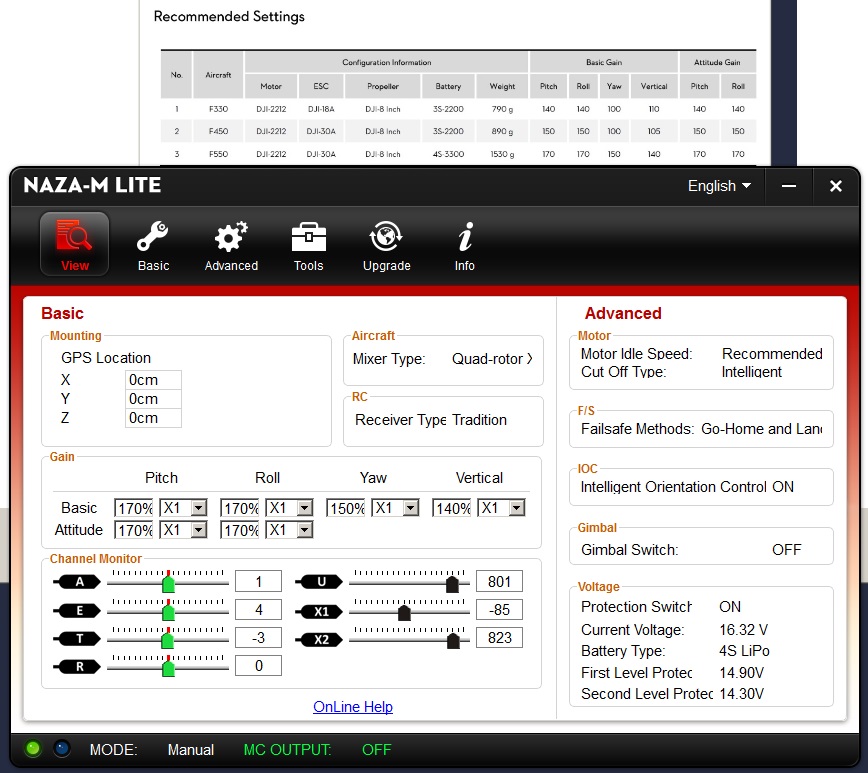Viewport: 868px width, 773px height.
Task: Click the channel R value 0 box
Action: [259, 666]
